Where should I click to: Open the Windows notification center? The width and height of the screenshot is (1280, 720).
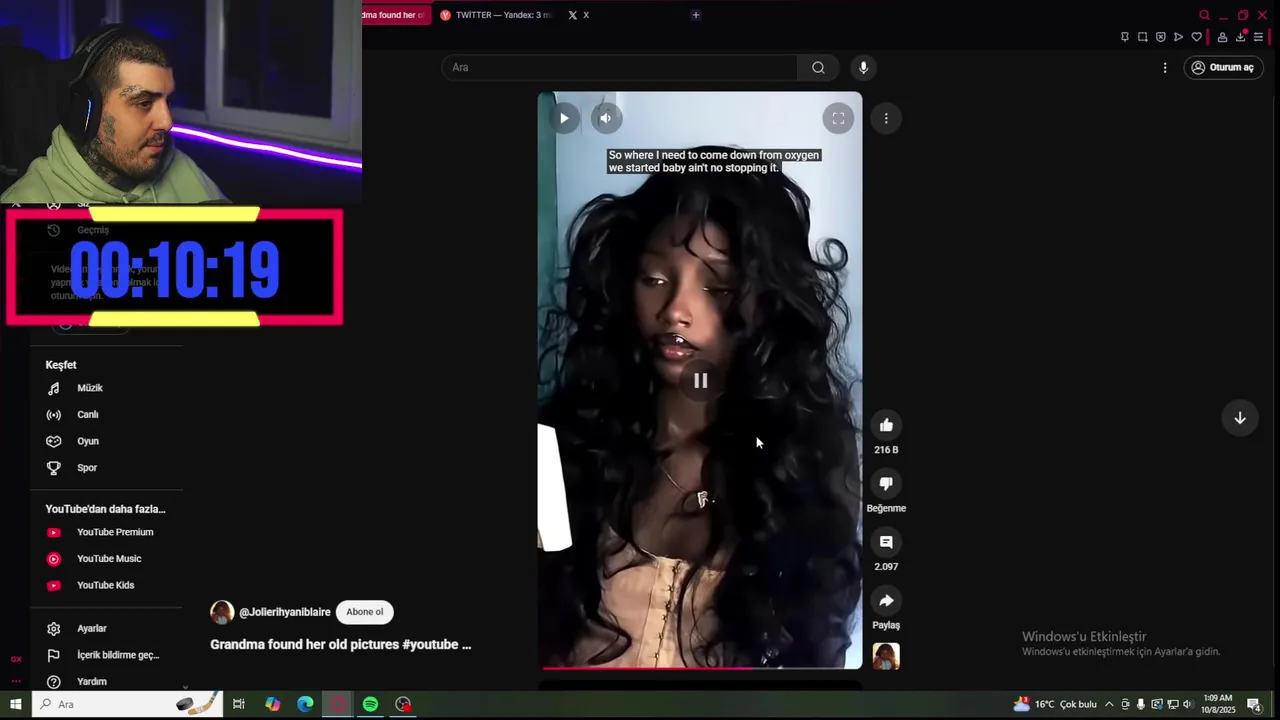pos(1254,704)
